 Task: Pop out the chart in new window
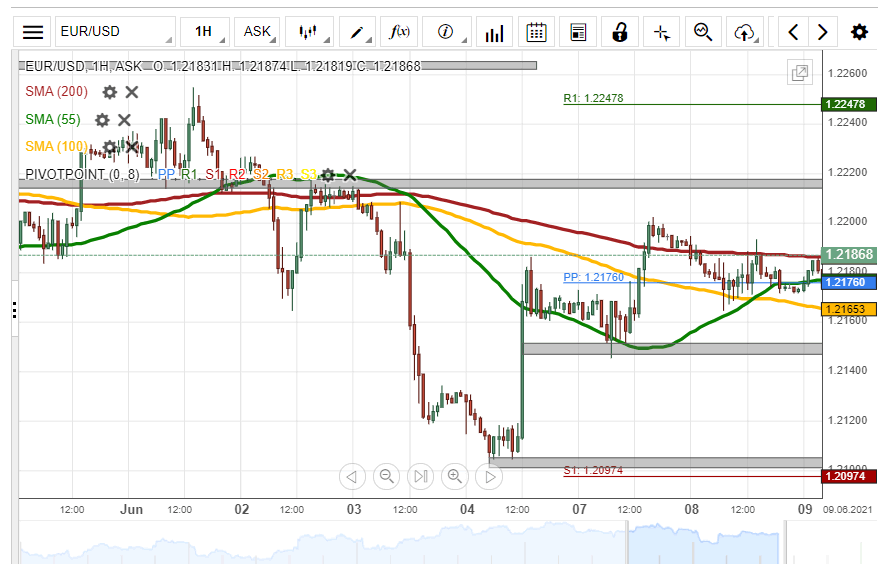(800, 72)
